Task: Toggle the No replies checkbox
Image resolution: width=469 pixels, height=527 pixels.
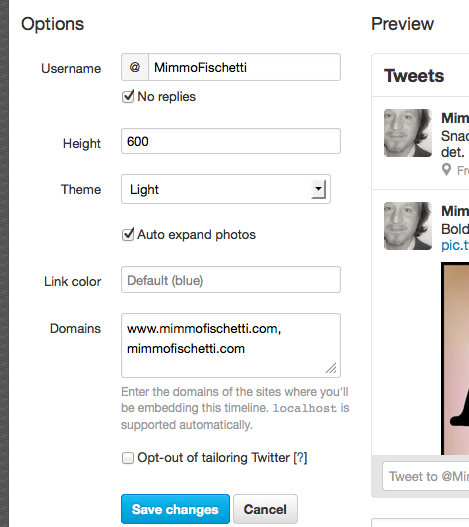Action: [128, 97]
